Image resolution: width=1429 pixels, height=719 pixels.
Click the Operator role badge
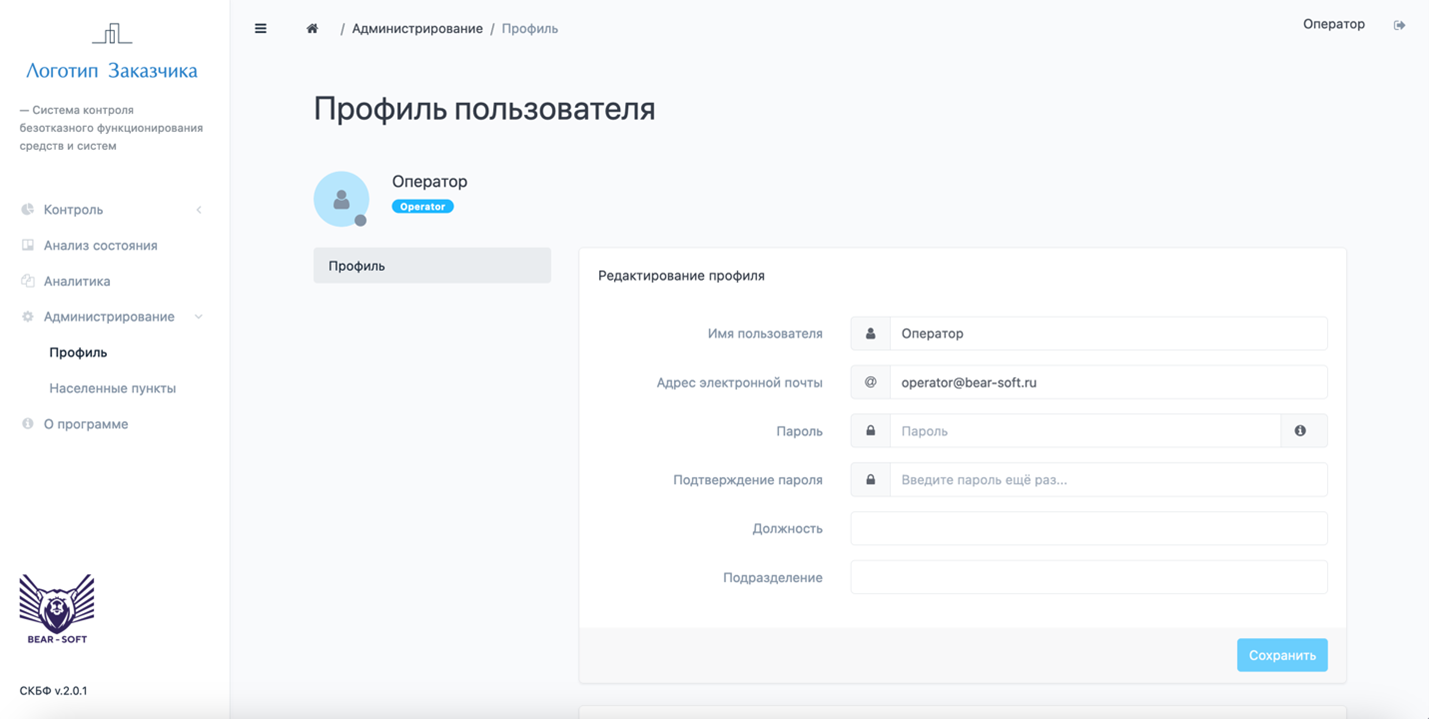(x=422, y=205)
